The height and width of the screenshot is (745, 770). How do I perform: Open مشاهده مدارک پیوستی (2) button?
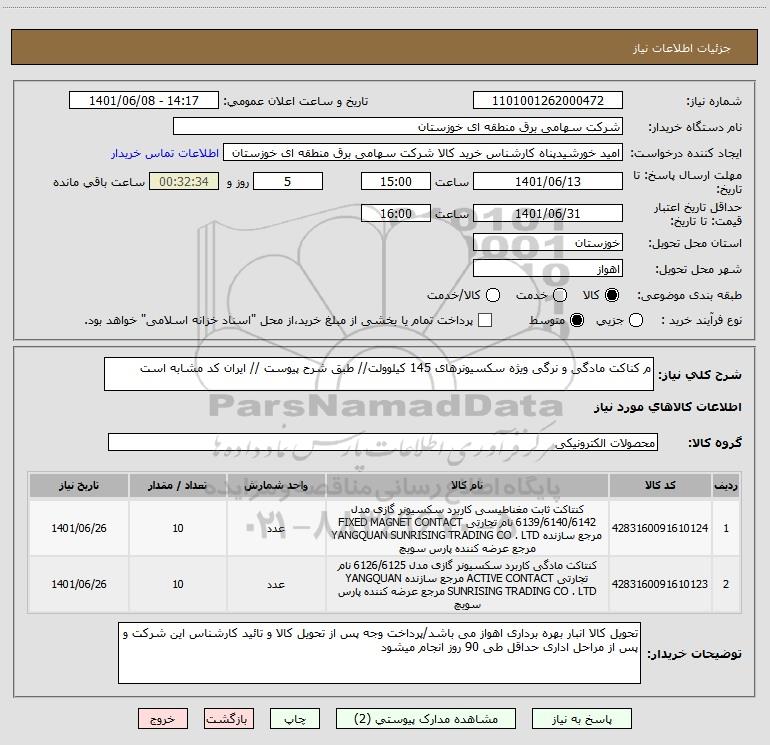[x=426, y=719]
